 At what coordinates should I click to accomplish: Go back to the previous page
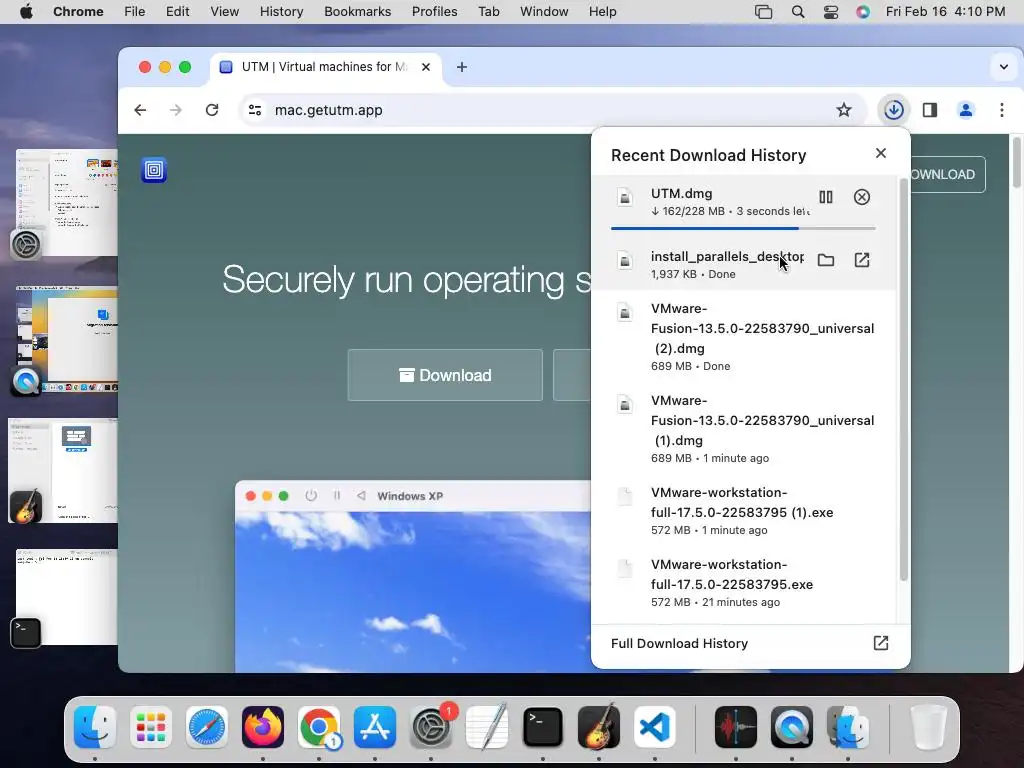pos(140,110)
